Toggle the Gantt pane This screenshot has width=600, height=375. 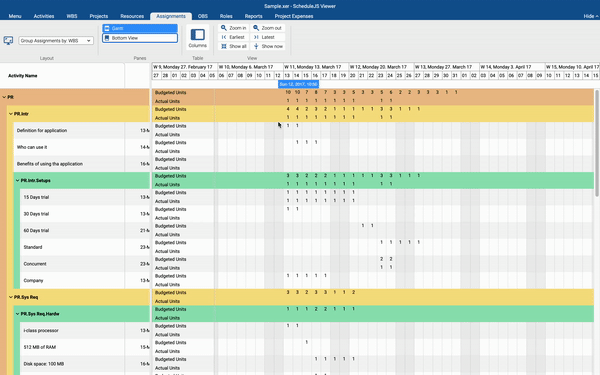click(x=140, y=28)
